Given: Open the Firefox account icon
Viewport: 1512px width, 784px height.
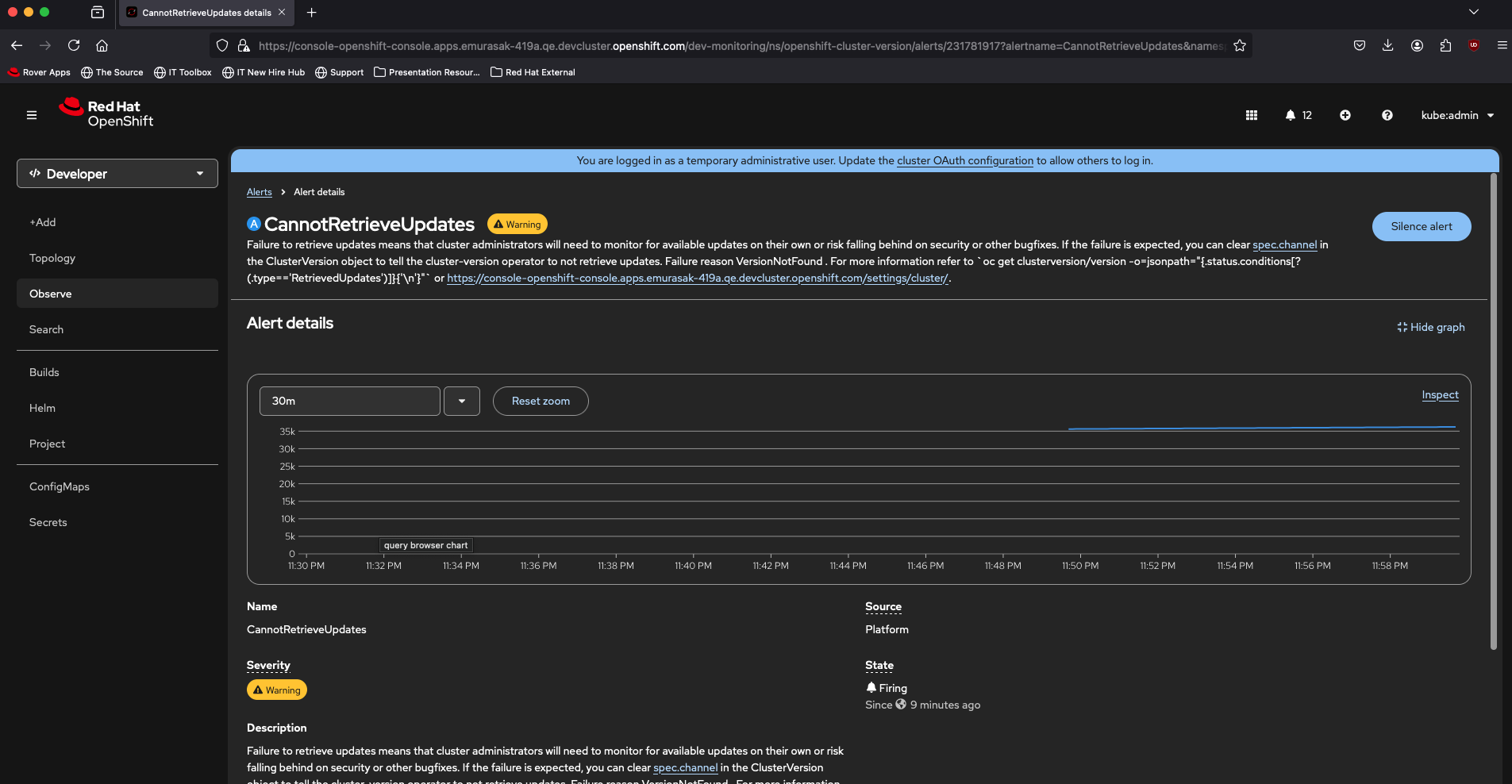Looking at the screenshot, I should [x=1417, y=45].
